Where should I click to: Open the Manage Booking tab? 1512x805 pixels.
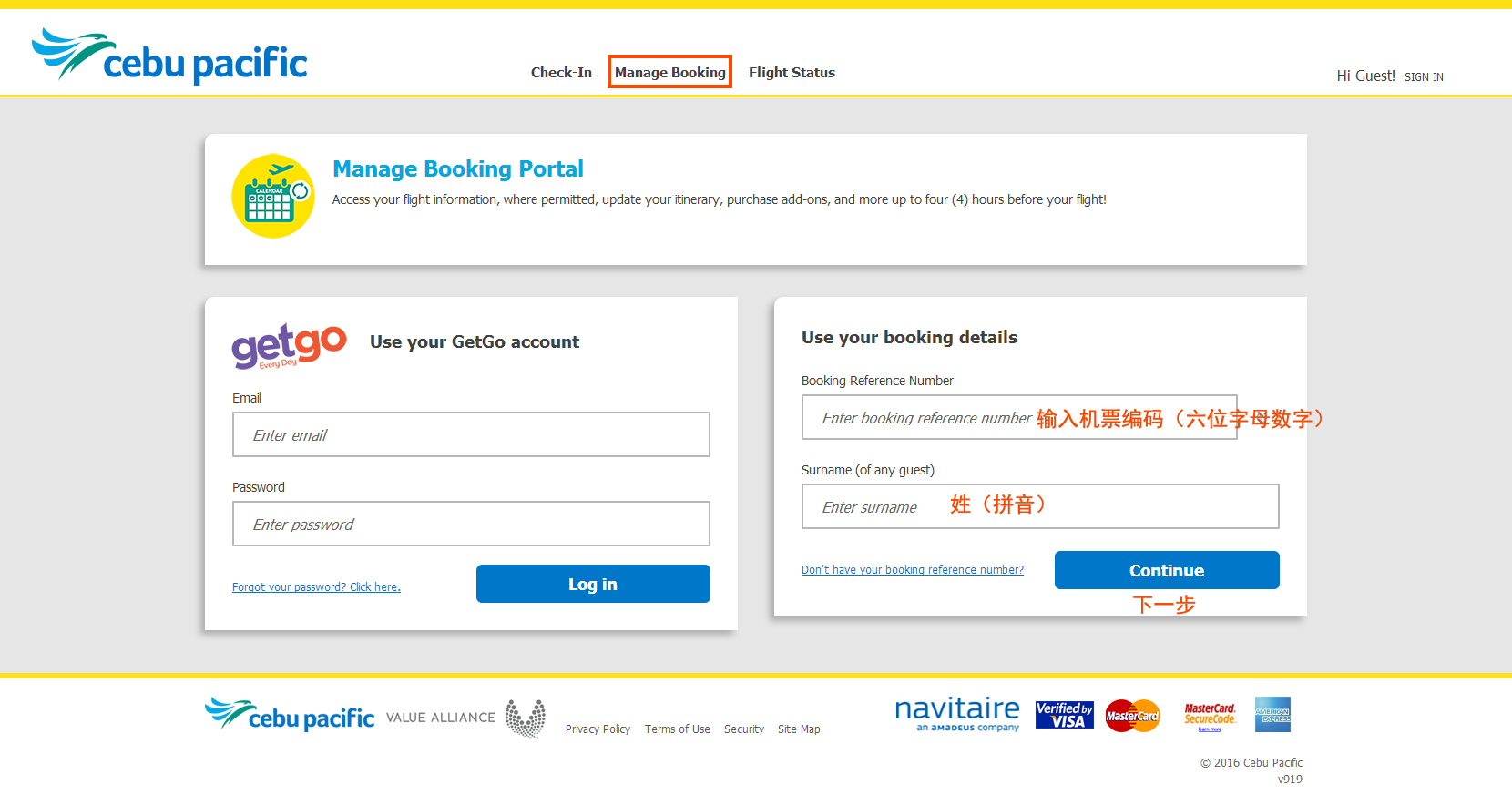click(670, 73)
